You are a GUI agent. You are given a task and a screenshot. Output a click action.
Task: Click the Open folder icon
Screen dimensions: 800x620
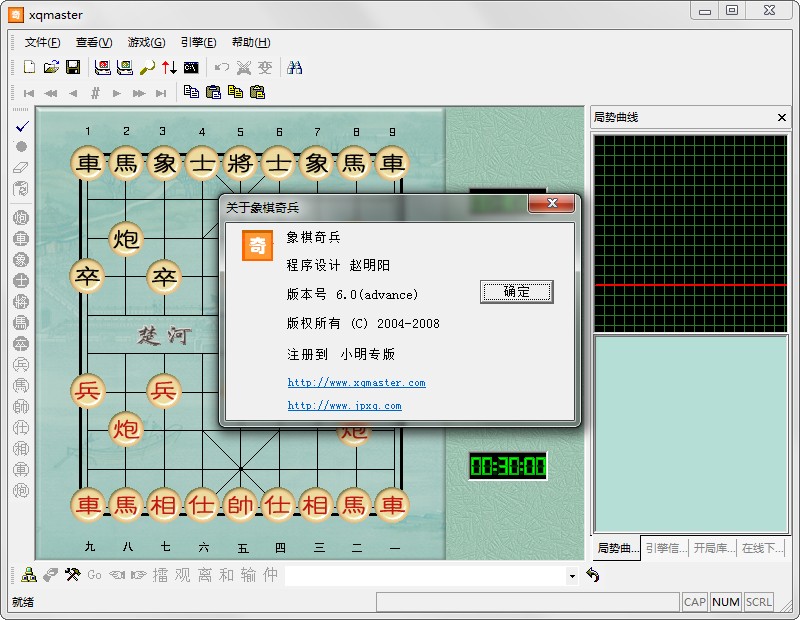pos(51,67)
